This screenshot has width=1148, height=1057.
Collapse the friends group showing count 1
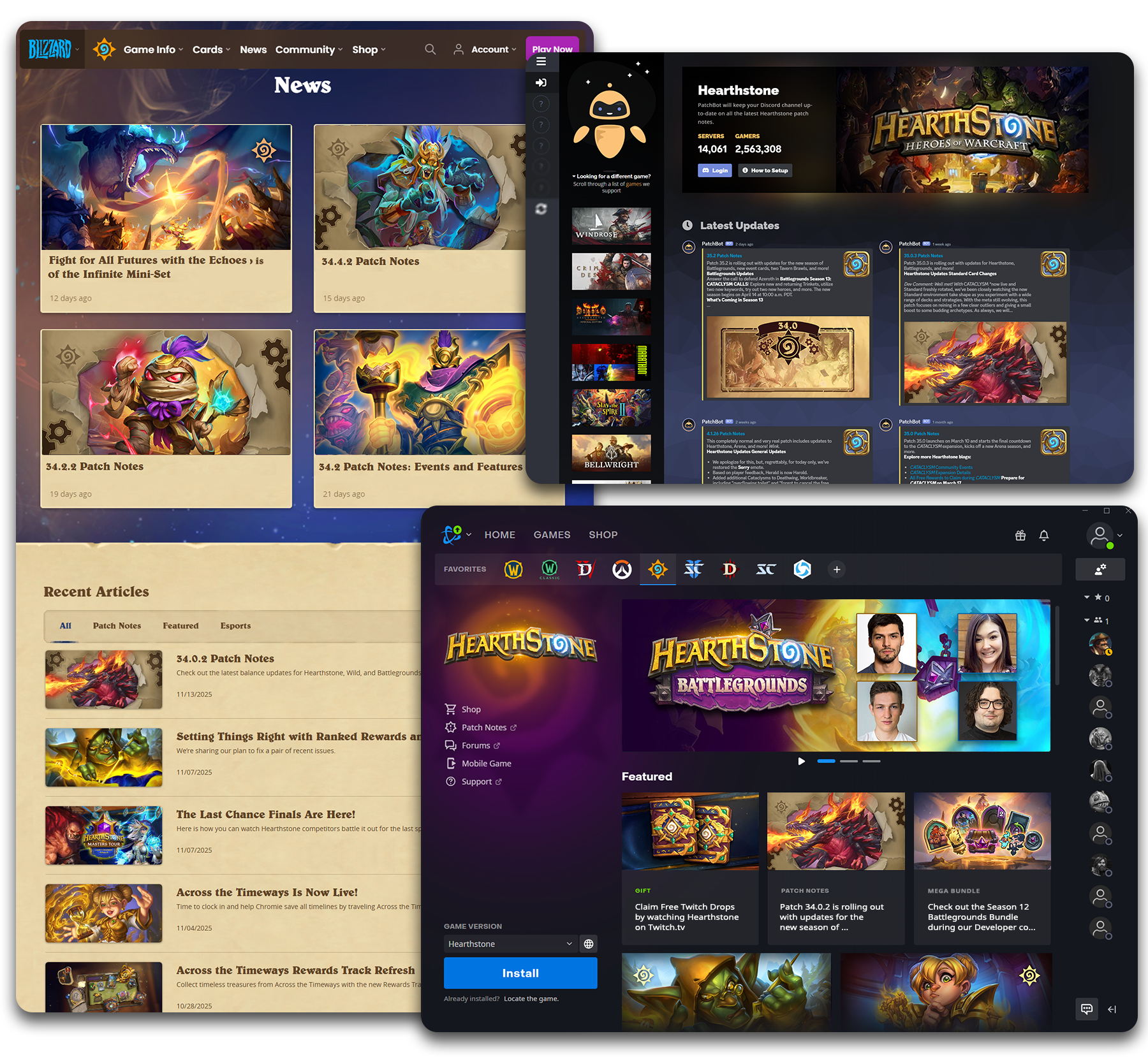(x=1087, y=620)
